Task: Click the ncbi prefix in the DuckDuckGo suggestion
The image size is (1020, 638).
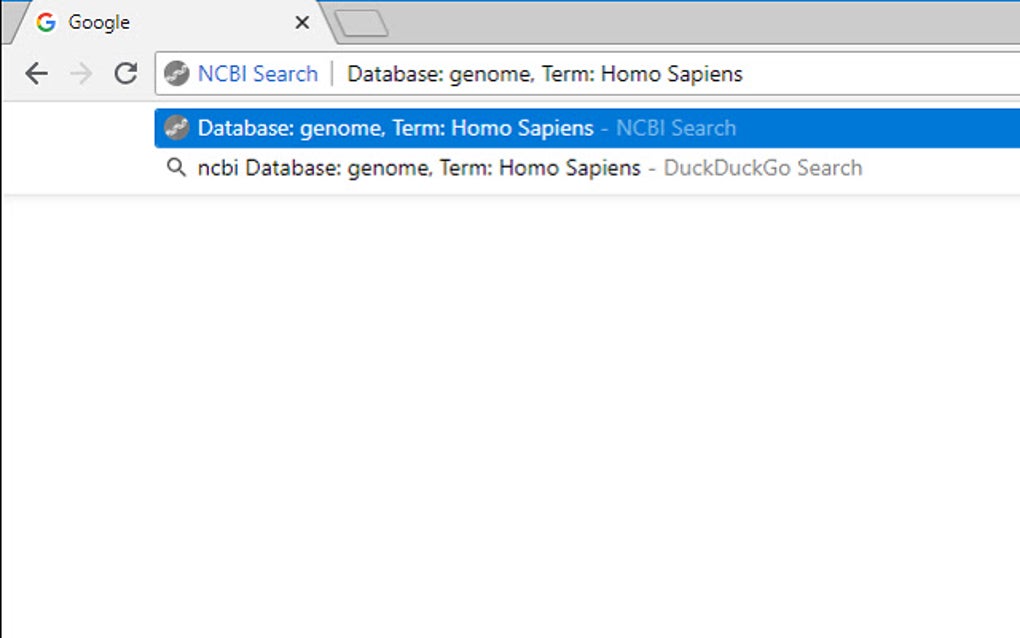Action: click(212, 167)
